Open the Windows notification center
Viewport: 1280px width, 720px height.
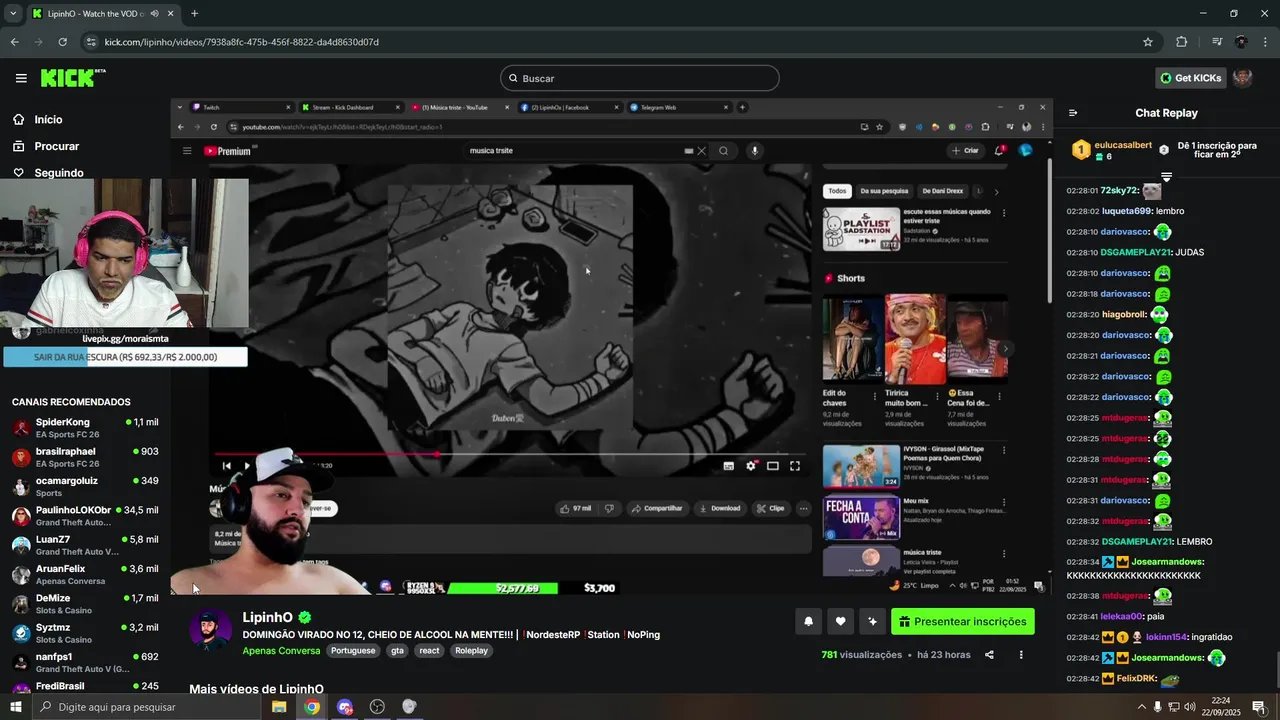tap(1259, 707)
